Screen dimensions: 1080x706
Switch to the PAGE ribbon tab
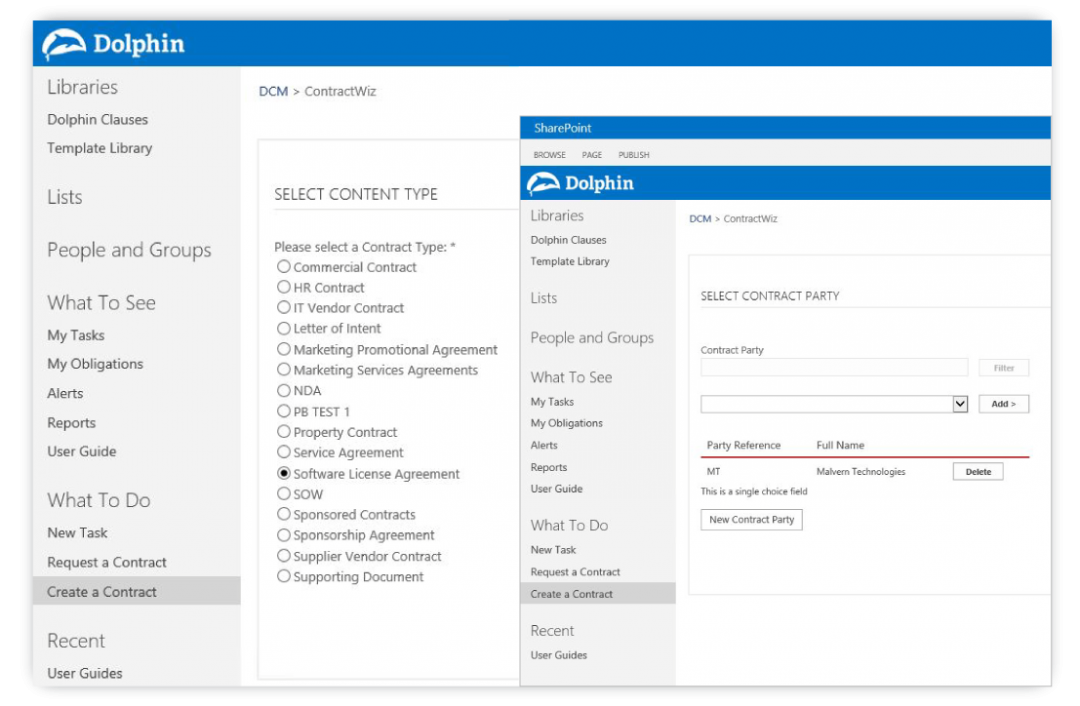[592, 154]
